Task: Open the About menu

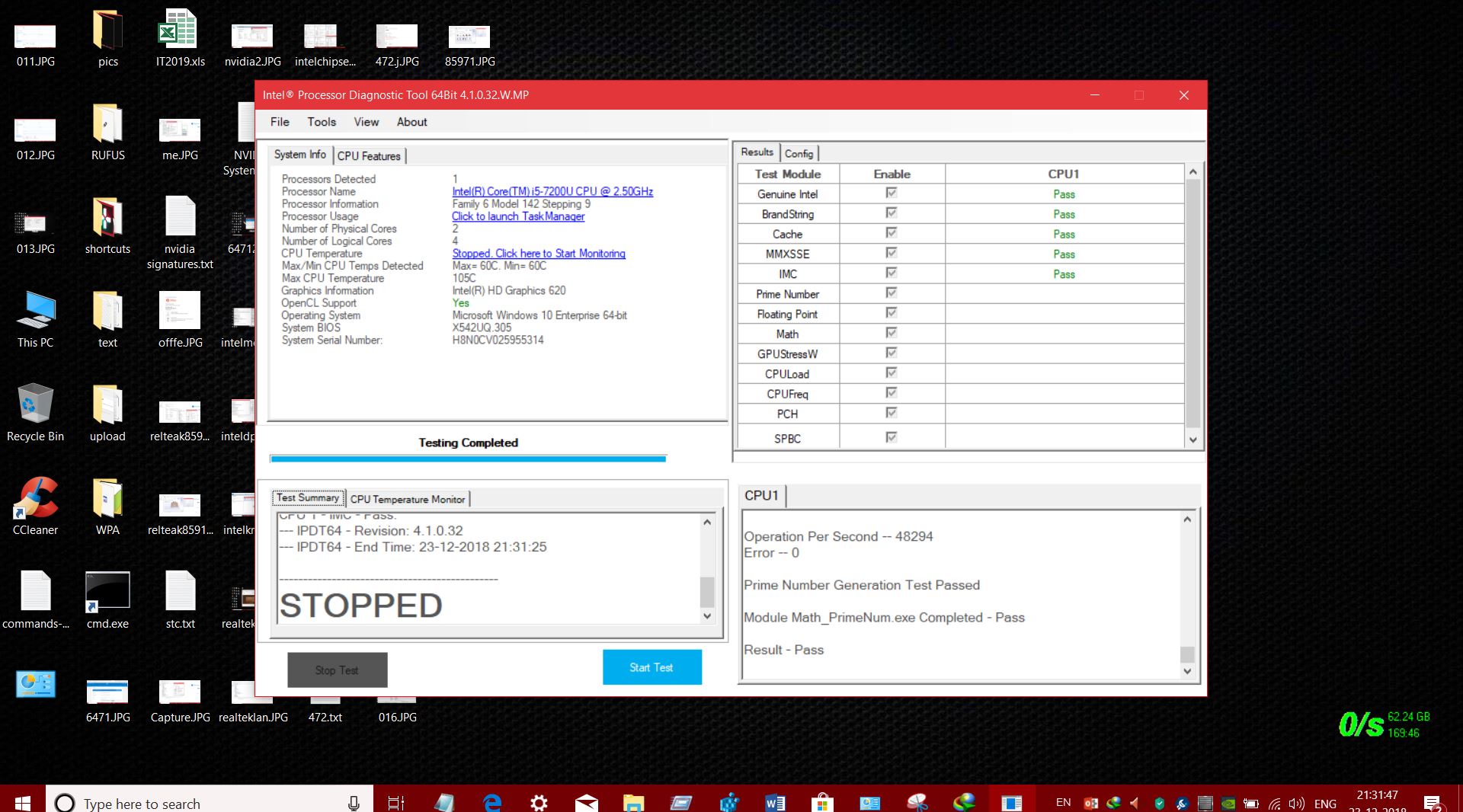Action: pyautogui.click(x=411, y=122)
